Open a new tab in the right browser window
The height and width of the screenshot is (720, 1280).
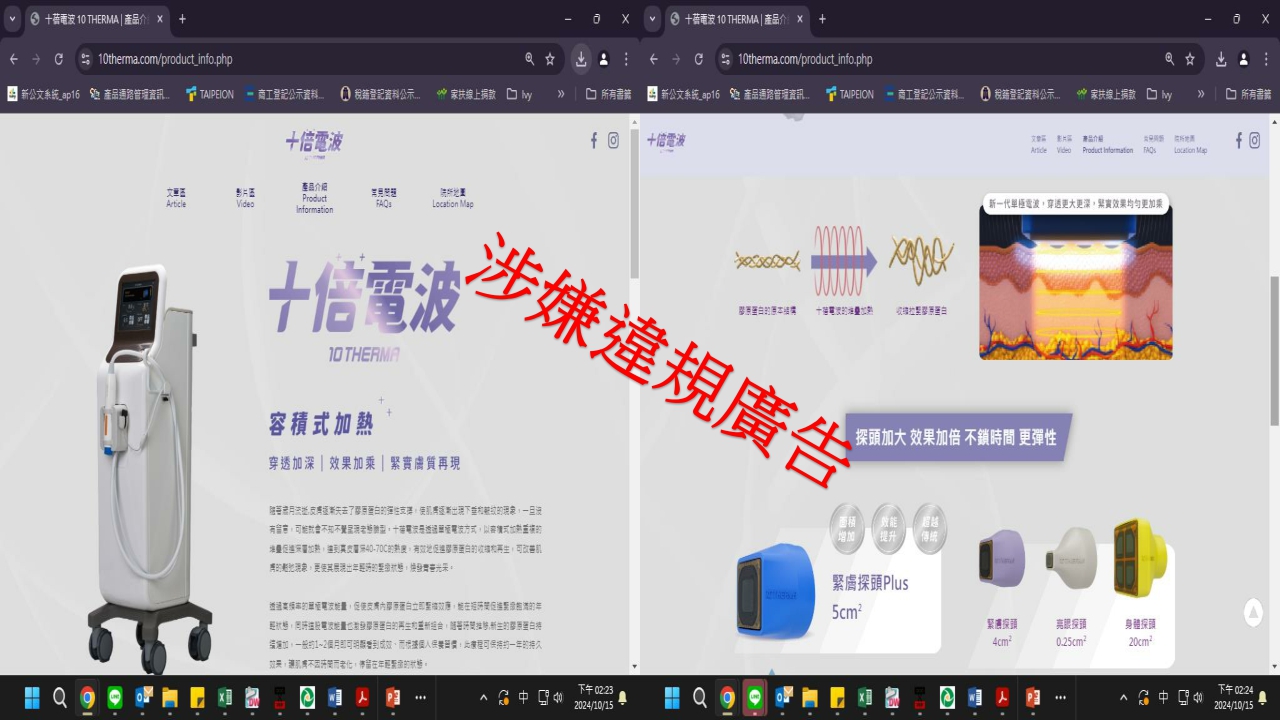[822, 19]
